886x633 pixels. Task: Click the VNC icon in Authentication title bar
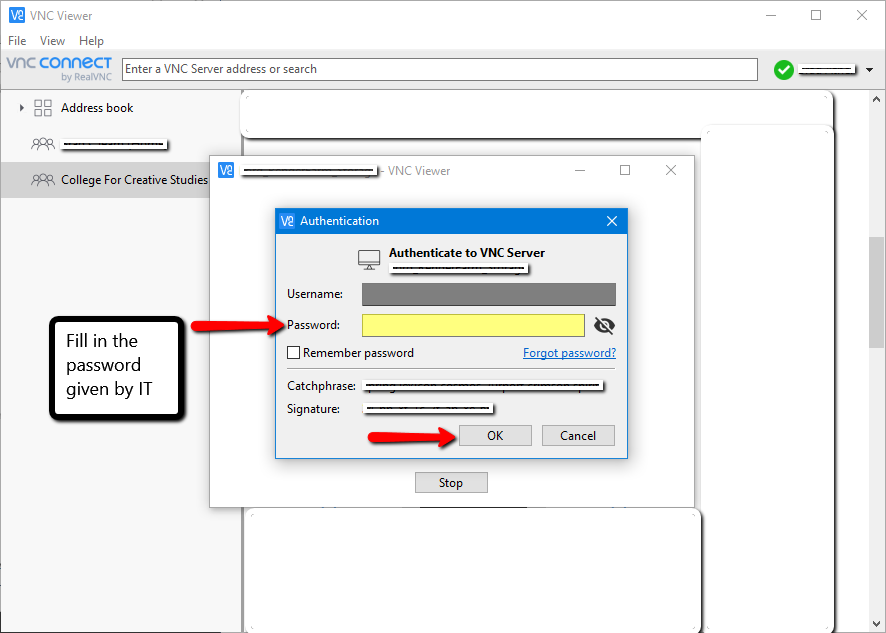[x=287, y=221]
